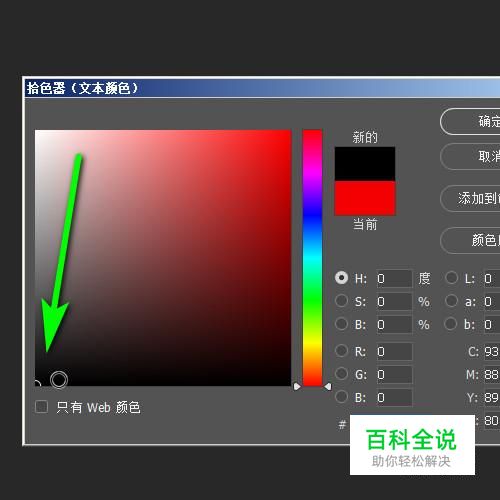Click the S percent input field

[394, 301]
